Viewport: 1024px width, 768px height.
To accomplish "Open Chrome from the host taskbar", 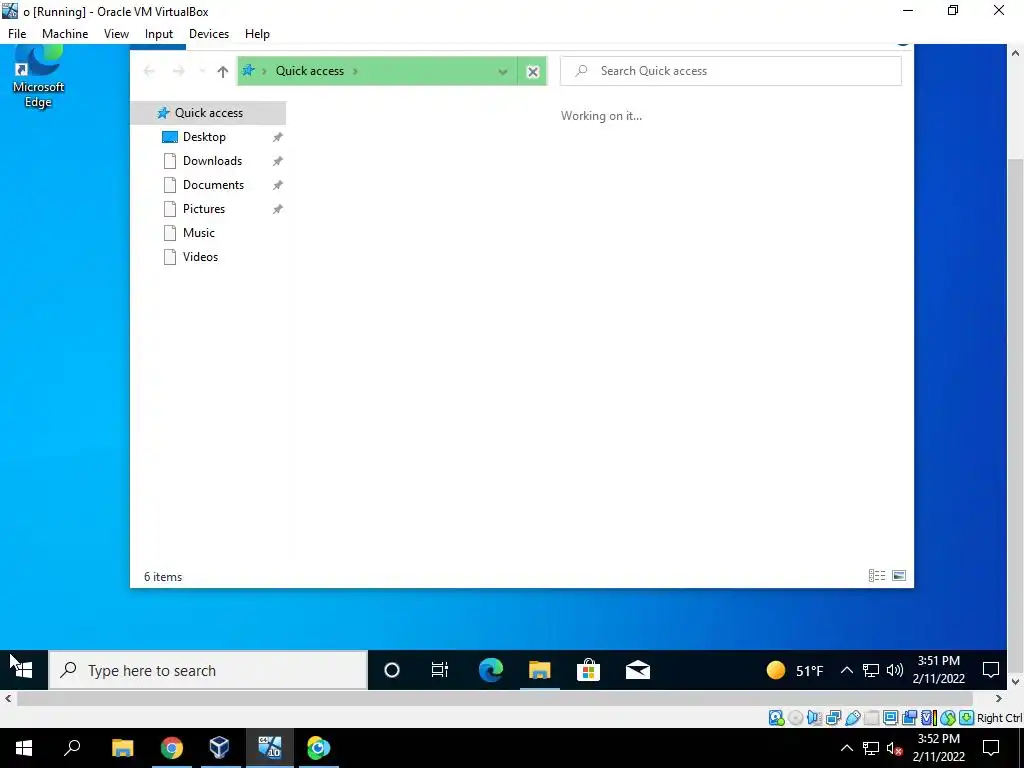I will [x=172, y=748].
